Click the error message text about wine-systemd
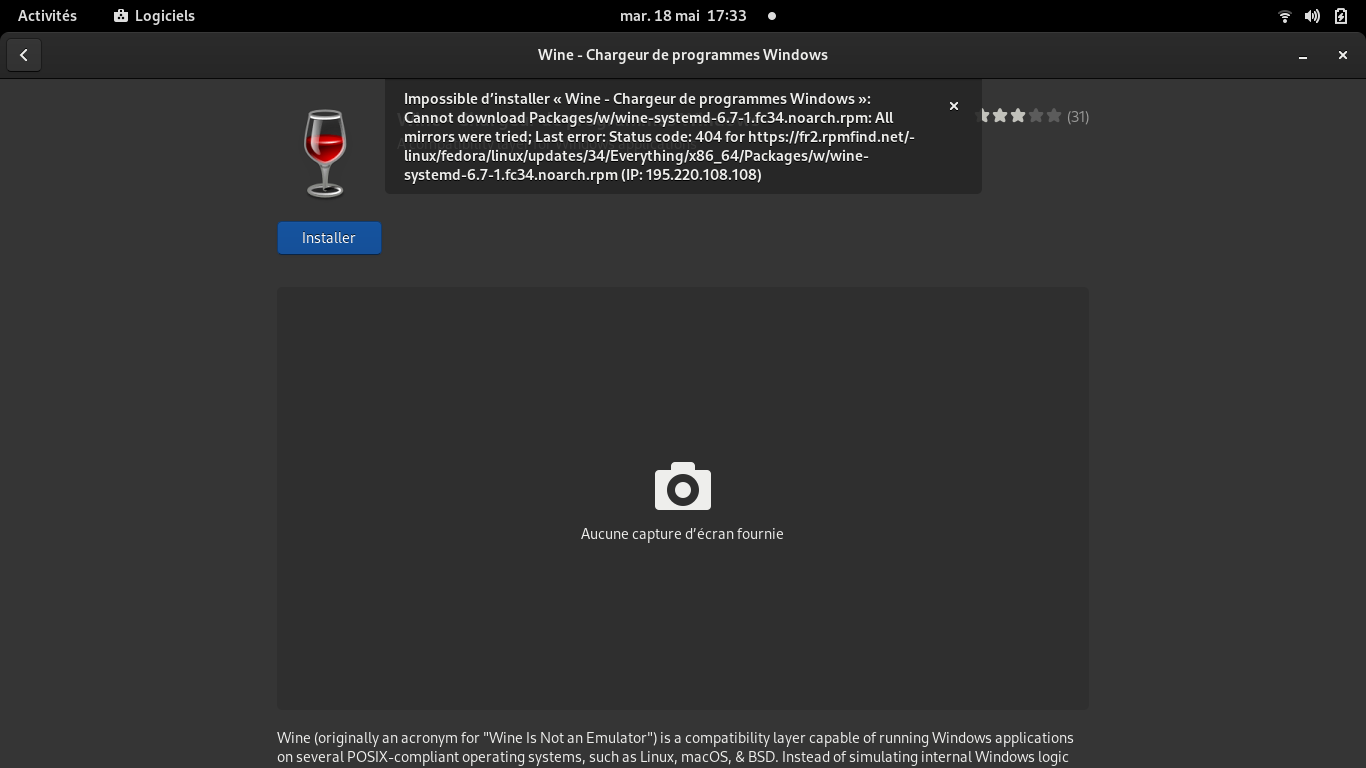 tap(660, 137)
